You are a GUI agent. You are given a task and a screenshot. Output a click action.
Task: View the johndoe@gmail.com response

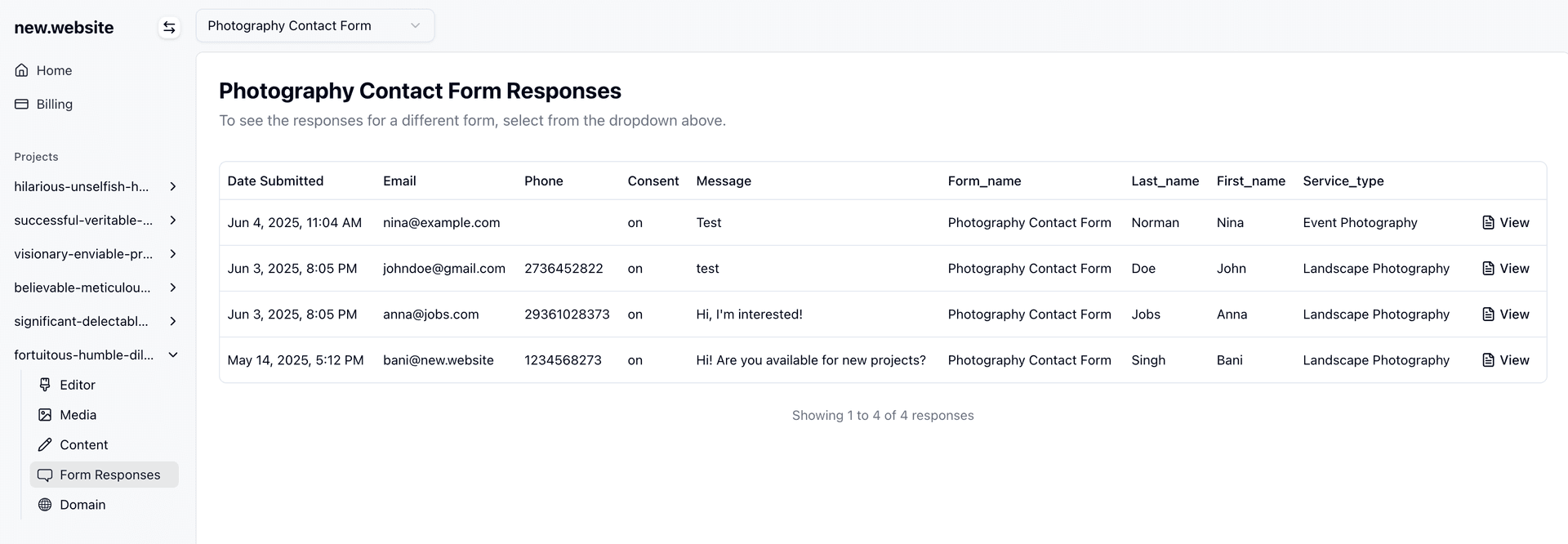tap(1505, 268)
